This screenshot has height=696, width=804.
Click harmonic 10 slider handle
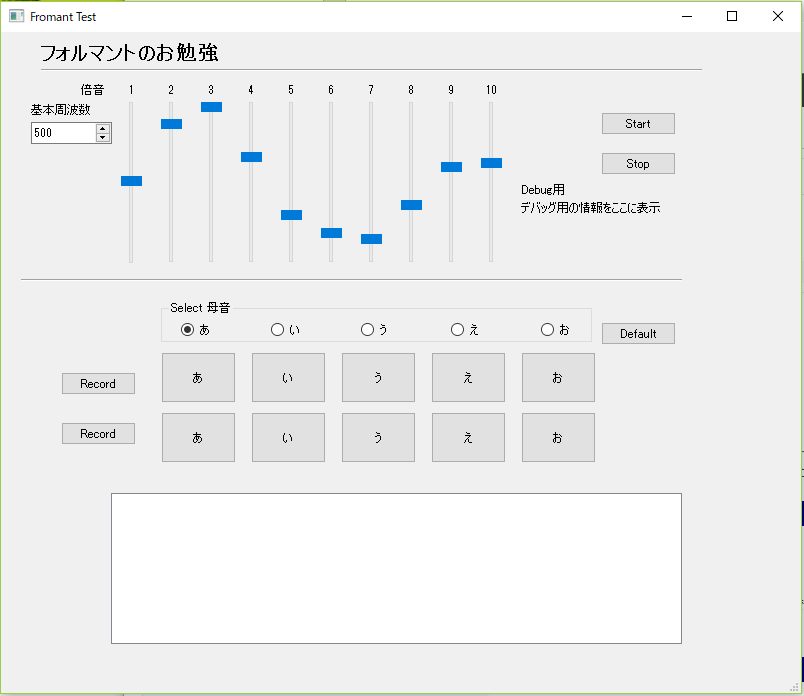(x=491, y=163)
